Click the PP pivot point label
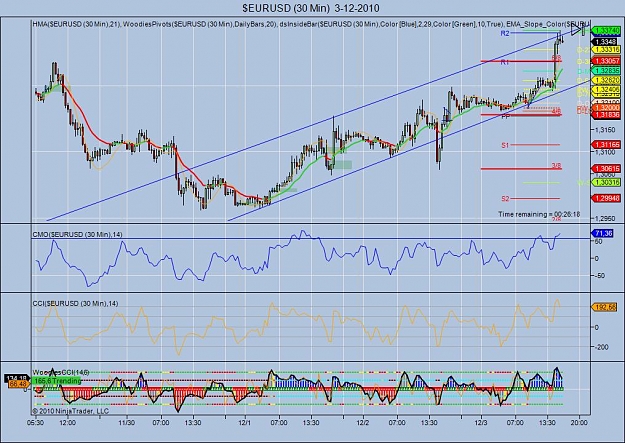The width and height of the screenshot is (625, 443). click(505, 117)
